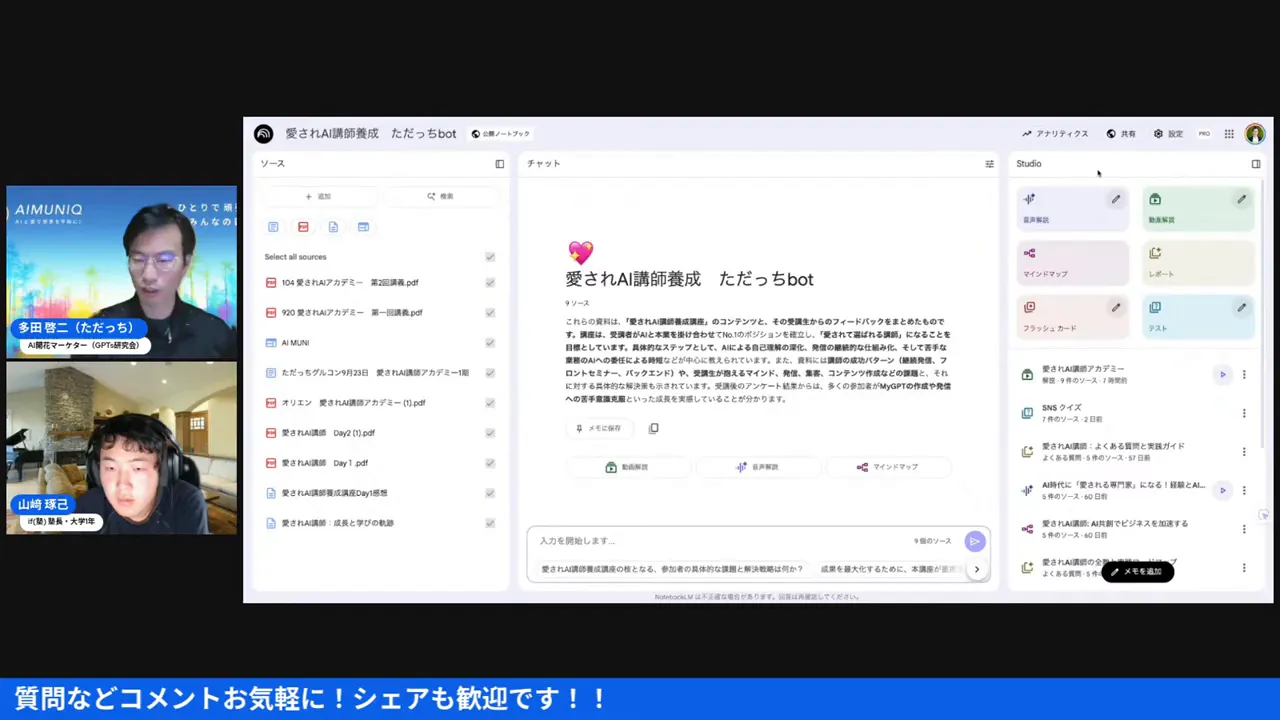The height and width of the screenshot is (720, 1280).
Task: Click PDF icon of 104 愛されAIアカデミー source
Action: coord(271,283)
